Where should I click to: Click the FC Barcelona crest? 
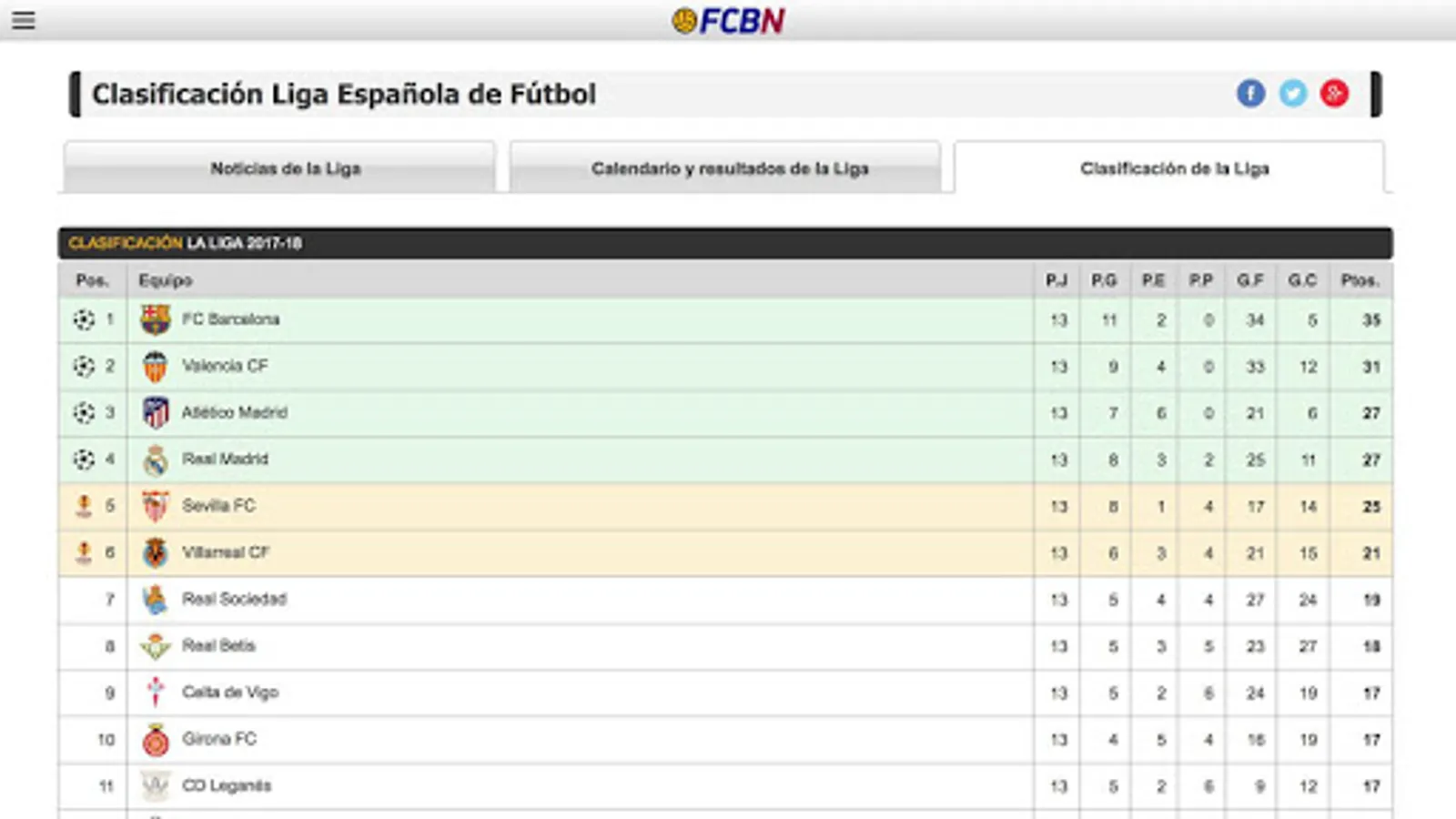[x=156, y=319]
